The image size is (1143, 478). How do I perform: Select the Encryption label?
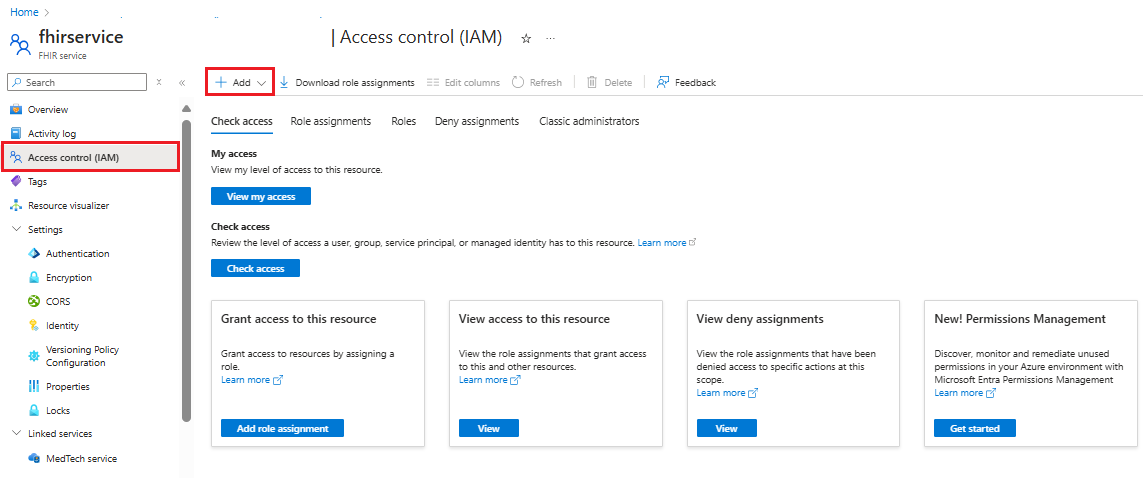point(69,278)
